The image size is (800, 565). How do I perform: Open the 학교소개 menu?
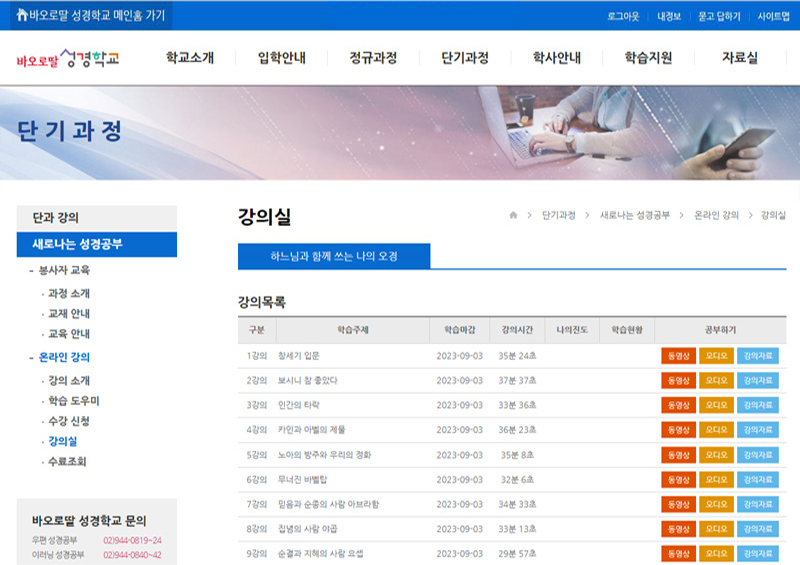click(x=190, y=58)
